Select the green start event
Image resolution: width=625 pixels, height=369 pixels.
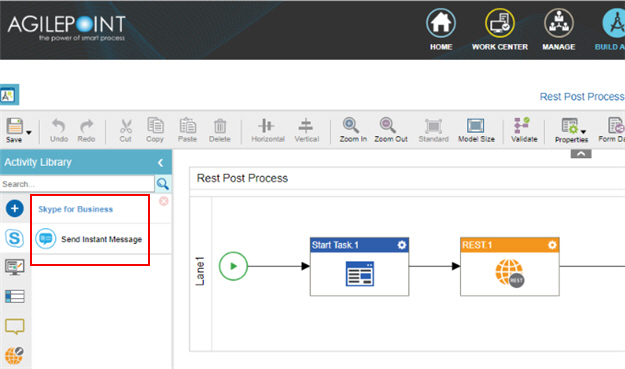point(233,266)
